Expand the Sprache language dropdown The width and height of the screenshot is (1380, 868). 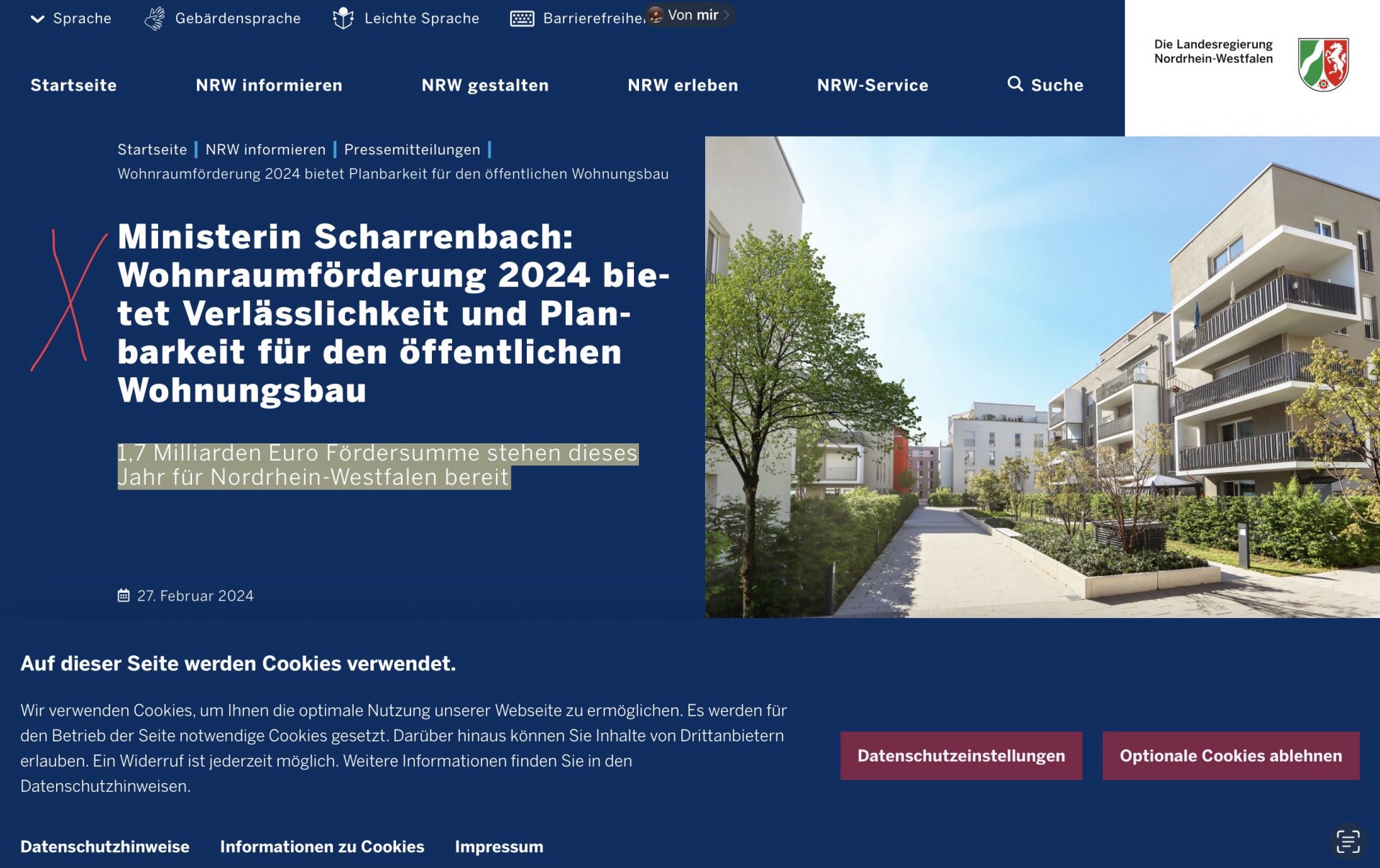[x=70, y=19]
